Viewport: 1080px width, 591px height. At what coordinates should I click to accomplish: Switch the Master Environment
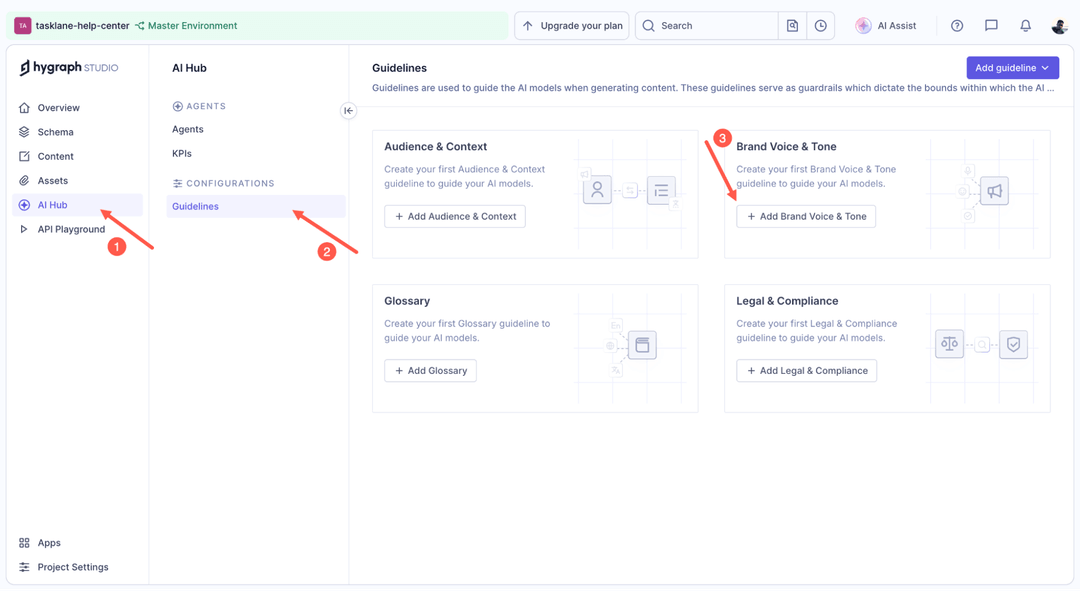tap(186, 25)
